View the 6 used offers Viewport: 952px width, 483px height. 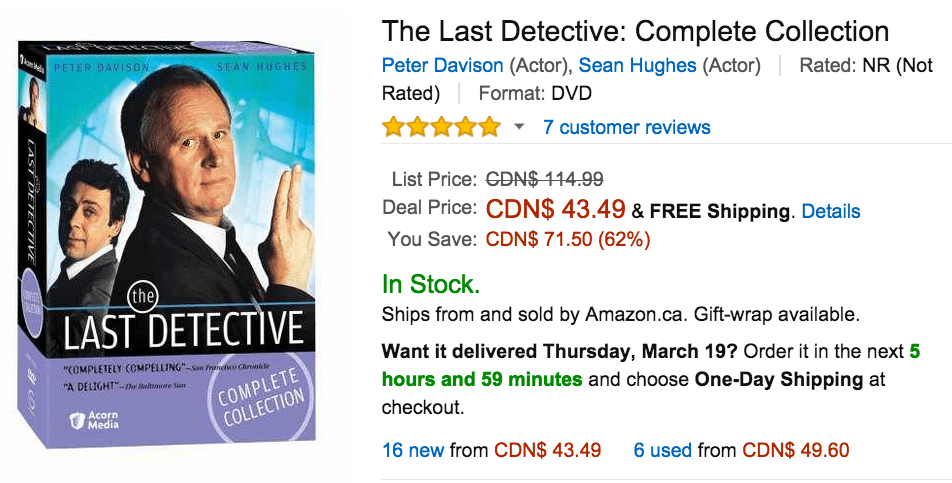coord(662,450)
